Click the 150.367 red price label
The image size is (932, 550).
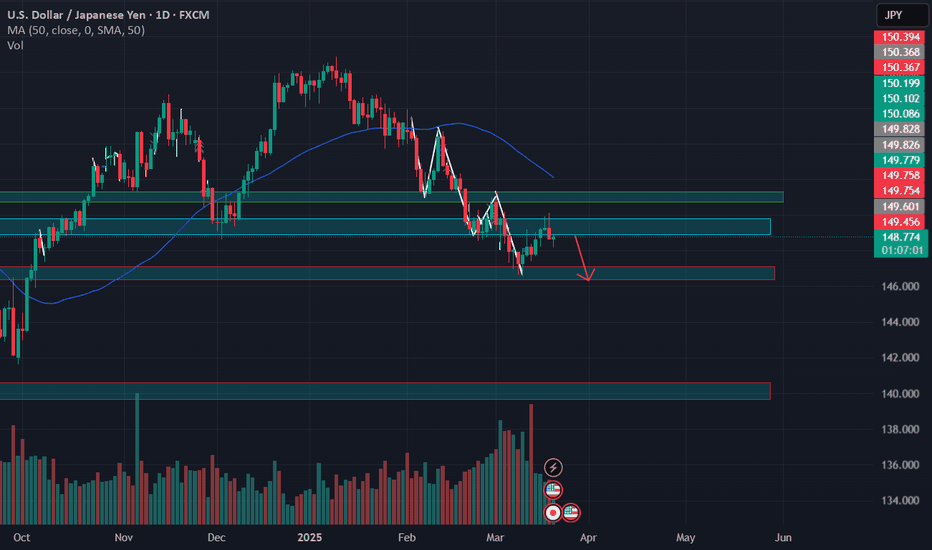(x=900, y=67)
